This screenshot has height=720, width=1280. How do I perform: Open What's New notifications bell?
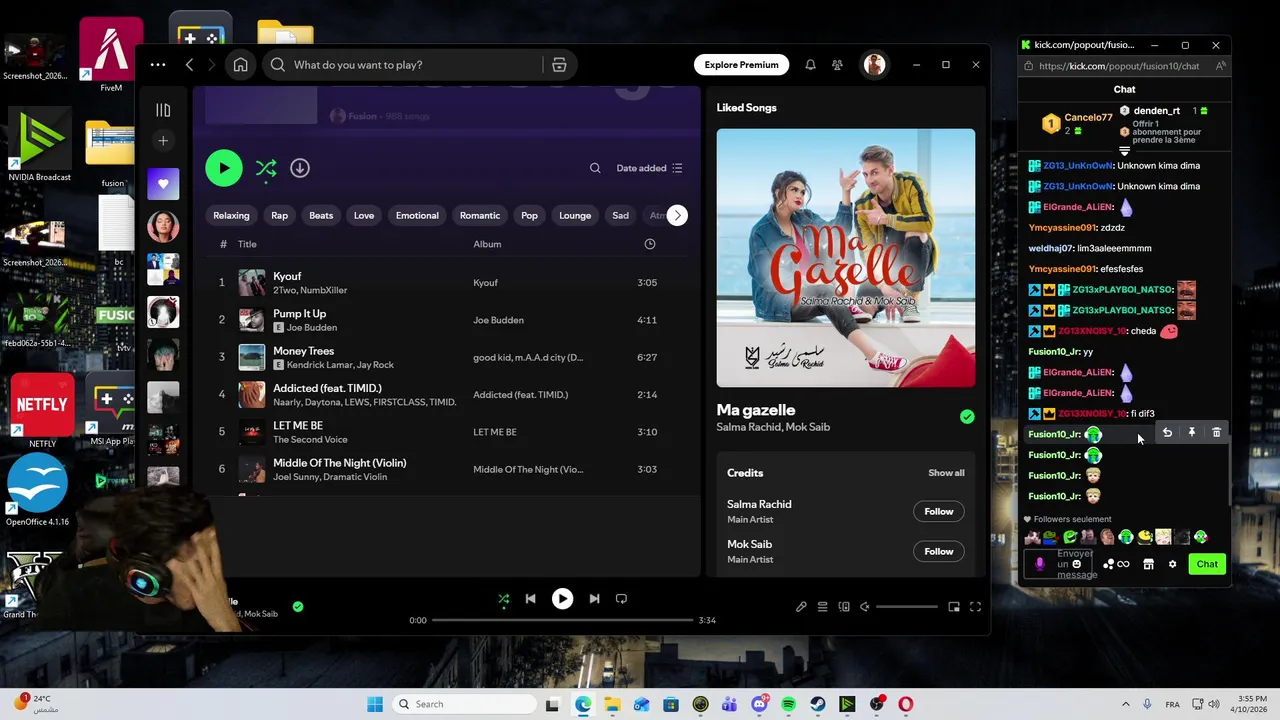pyautogui.click(x=810, y=65)
